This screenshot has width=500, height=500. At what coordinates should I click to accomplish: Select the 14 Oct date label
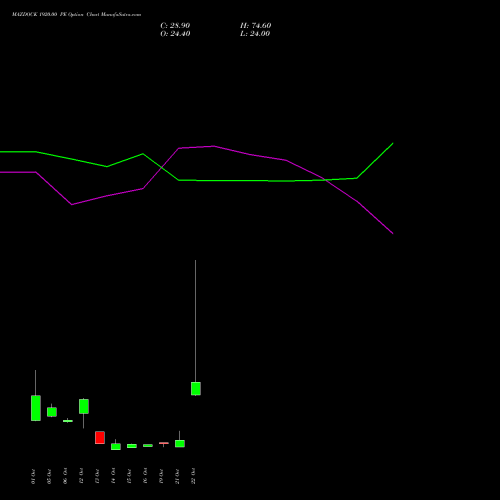point(113,476)
